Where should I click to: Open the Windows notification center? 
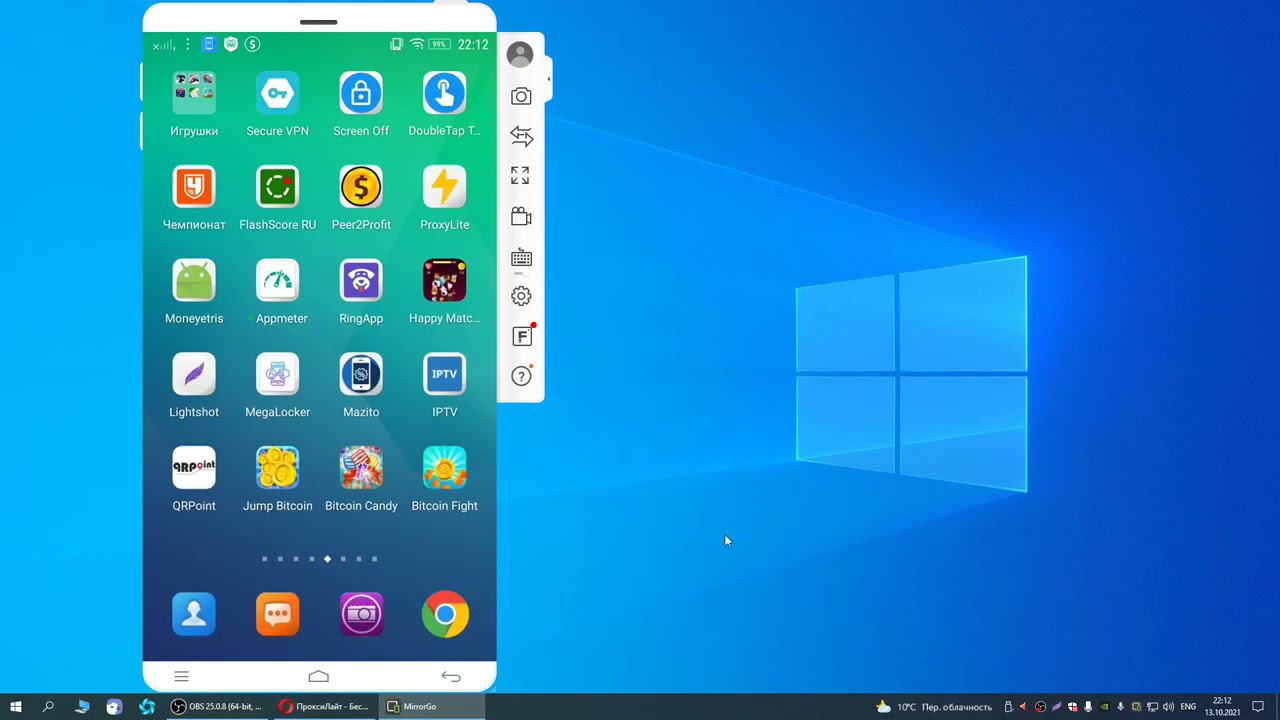[1259, 706]
